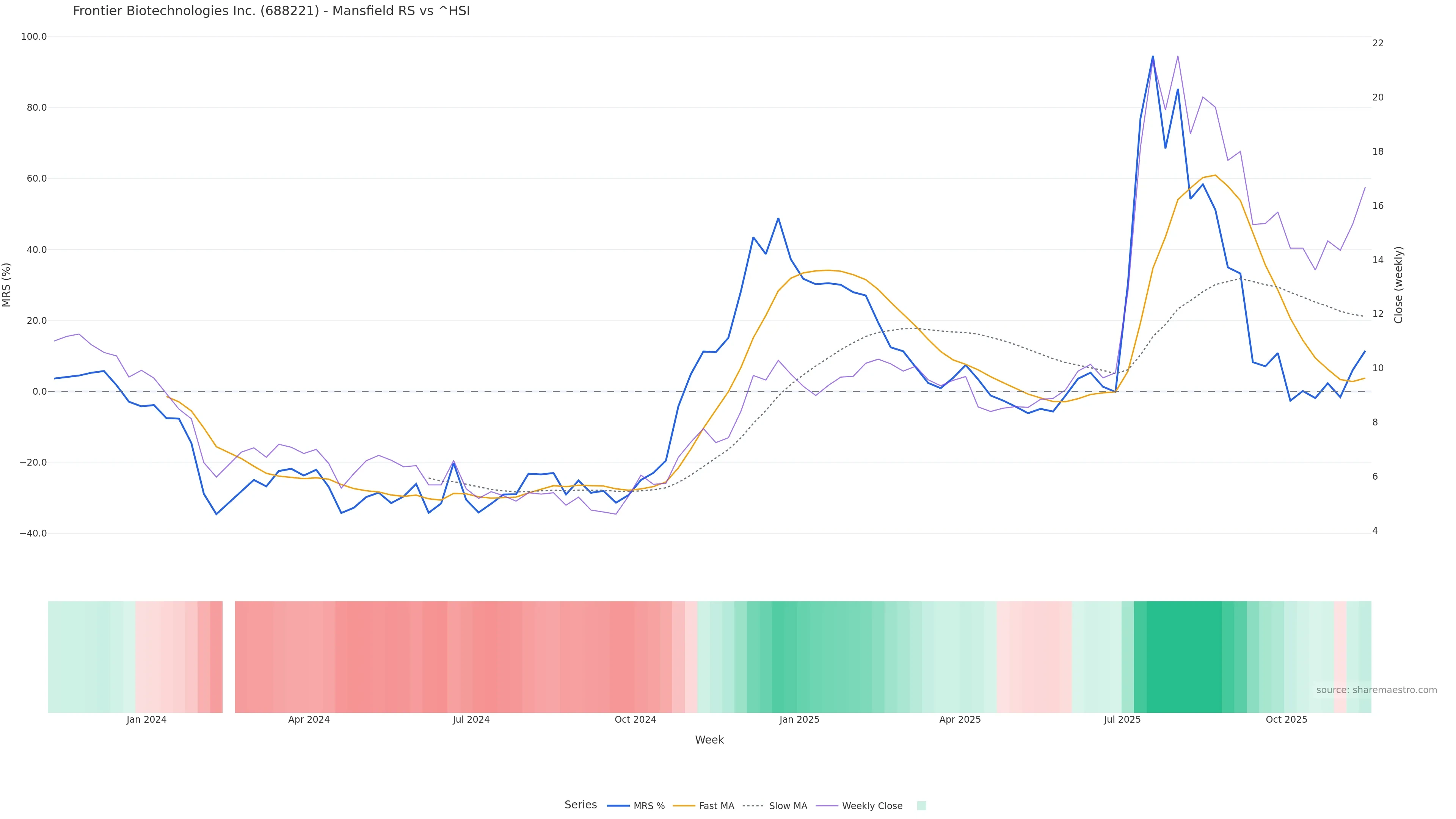Screen dimensions: 1456x819
Task: Click the MRS (%) left axis title
Action: [x=7, y=285]
